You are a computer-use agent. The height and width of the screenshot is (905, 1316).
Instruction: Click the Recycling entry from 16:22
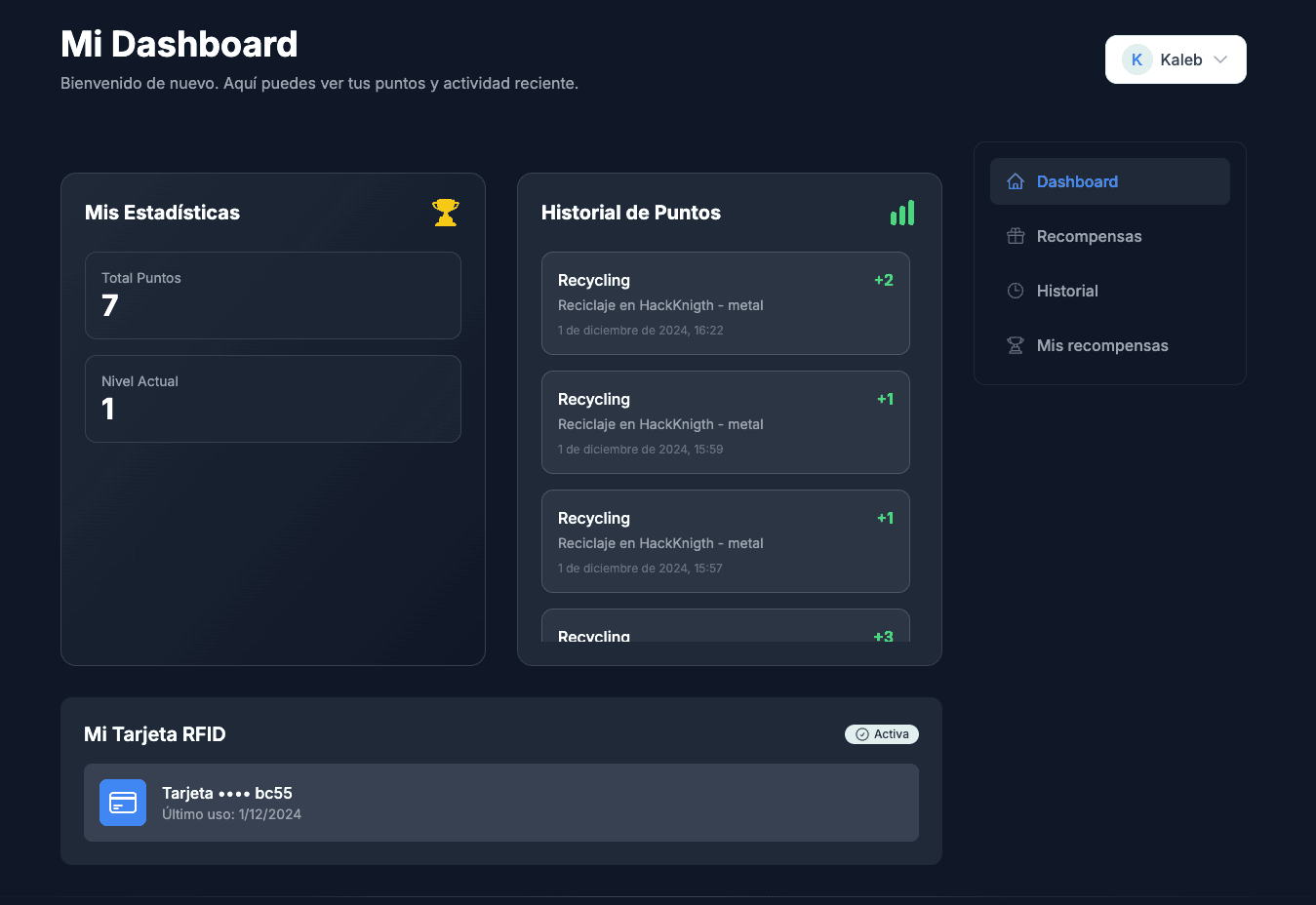[725, 303]
